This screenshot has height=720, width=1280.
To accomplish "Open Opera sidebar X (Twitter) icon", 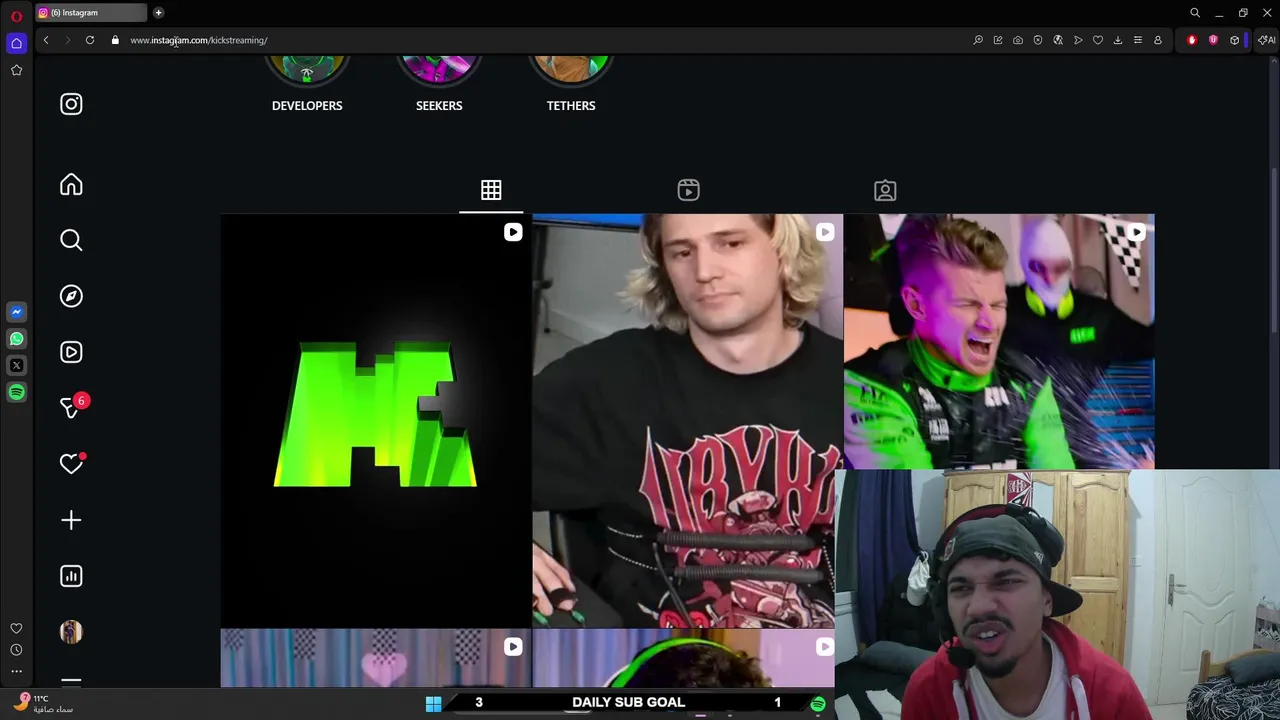I will 16,366.
